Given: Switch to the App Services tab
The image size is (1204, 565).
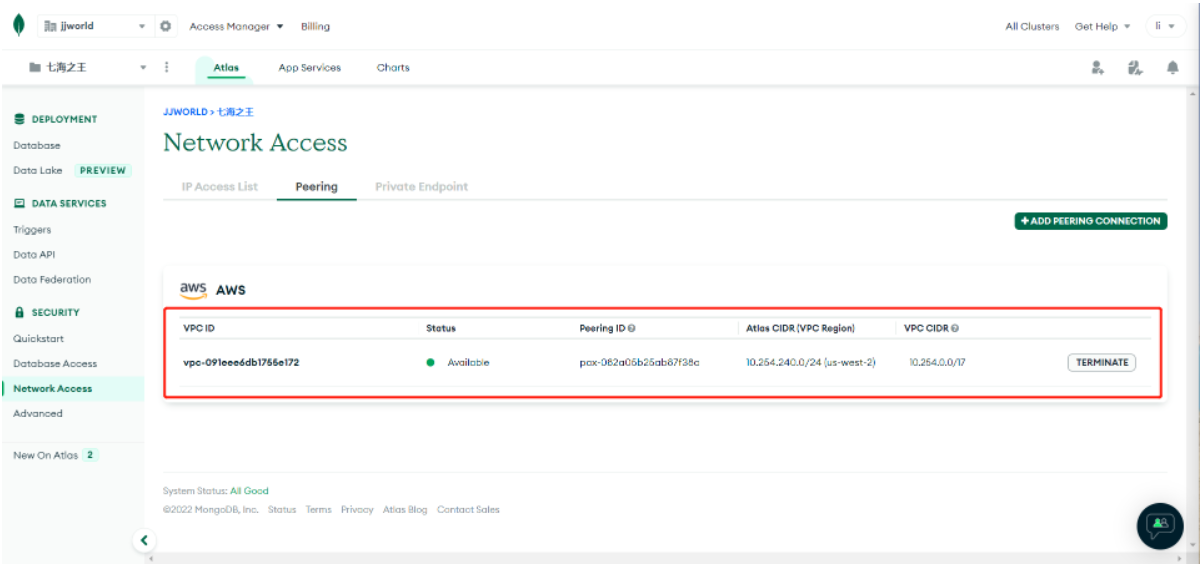Looking at the screenshot, I should click(309, 68).
